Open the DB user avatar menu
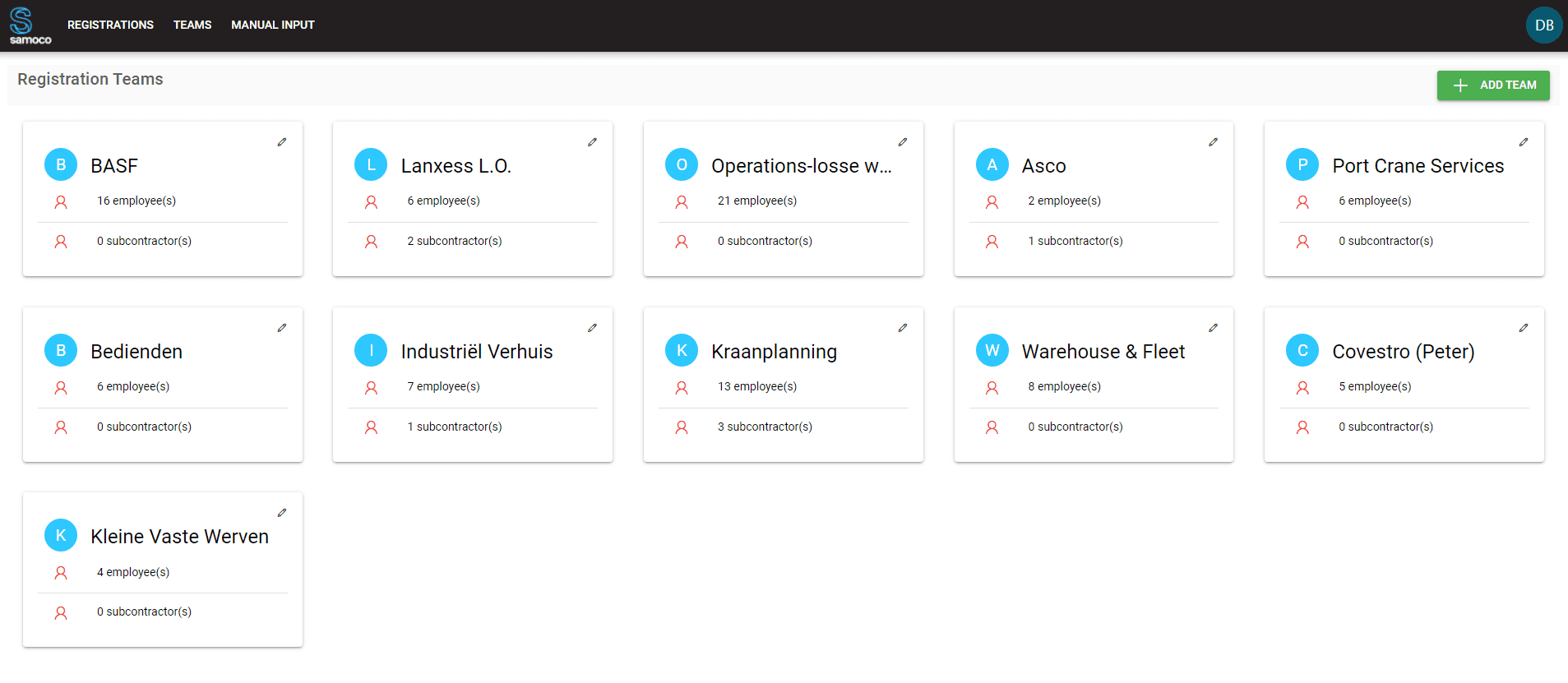 pyautogui.click(x=1544, y=25)
